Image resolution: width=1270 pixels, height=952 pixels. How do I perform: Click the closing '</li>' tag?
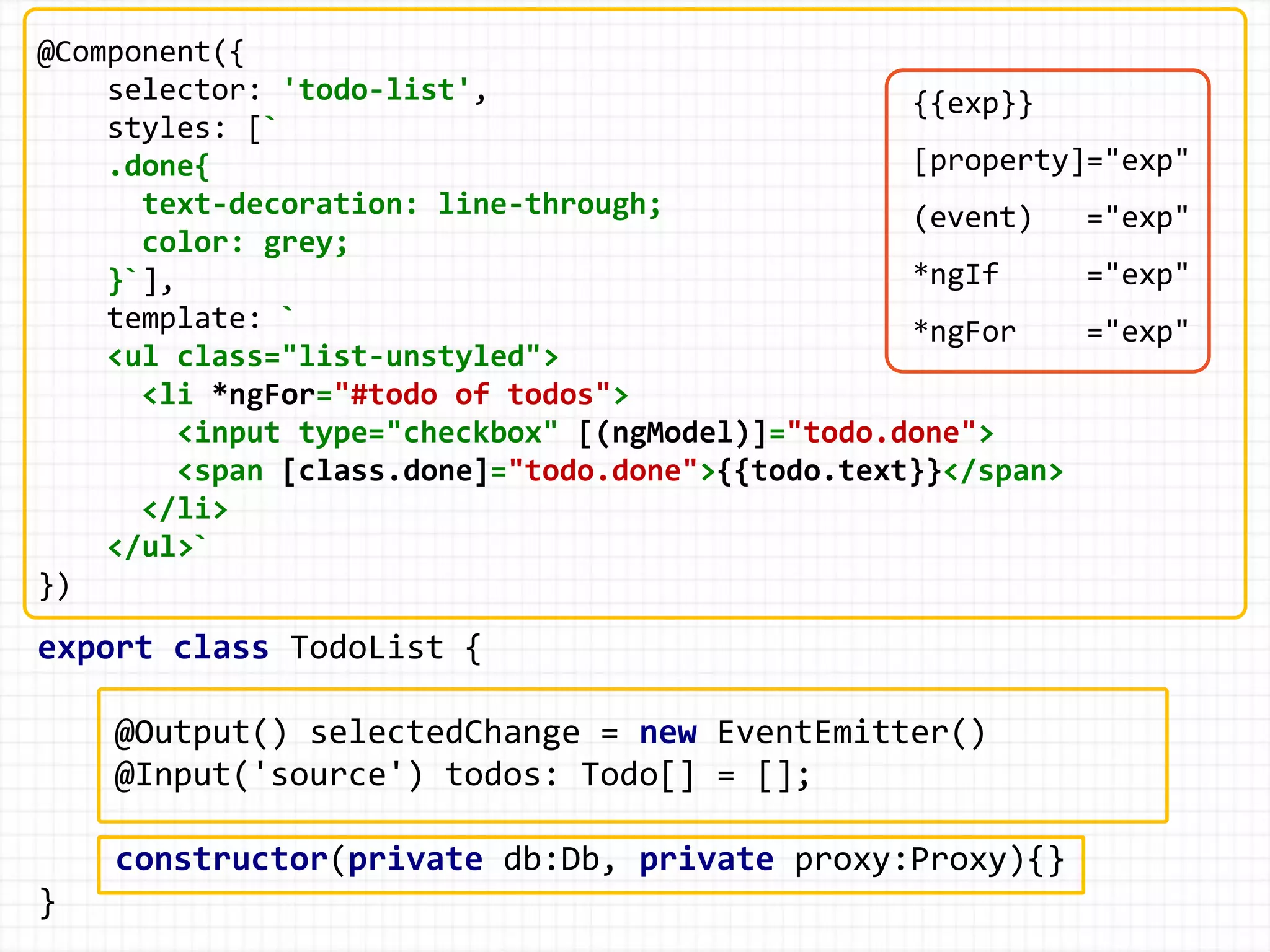click(x=185, y=509)
